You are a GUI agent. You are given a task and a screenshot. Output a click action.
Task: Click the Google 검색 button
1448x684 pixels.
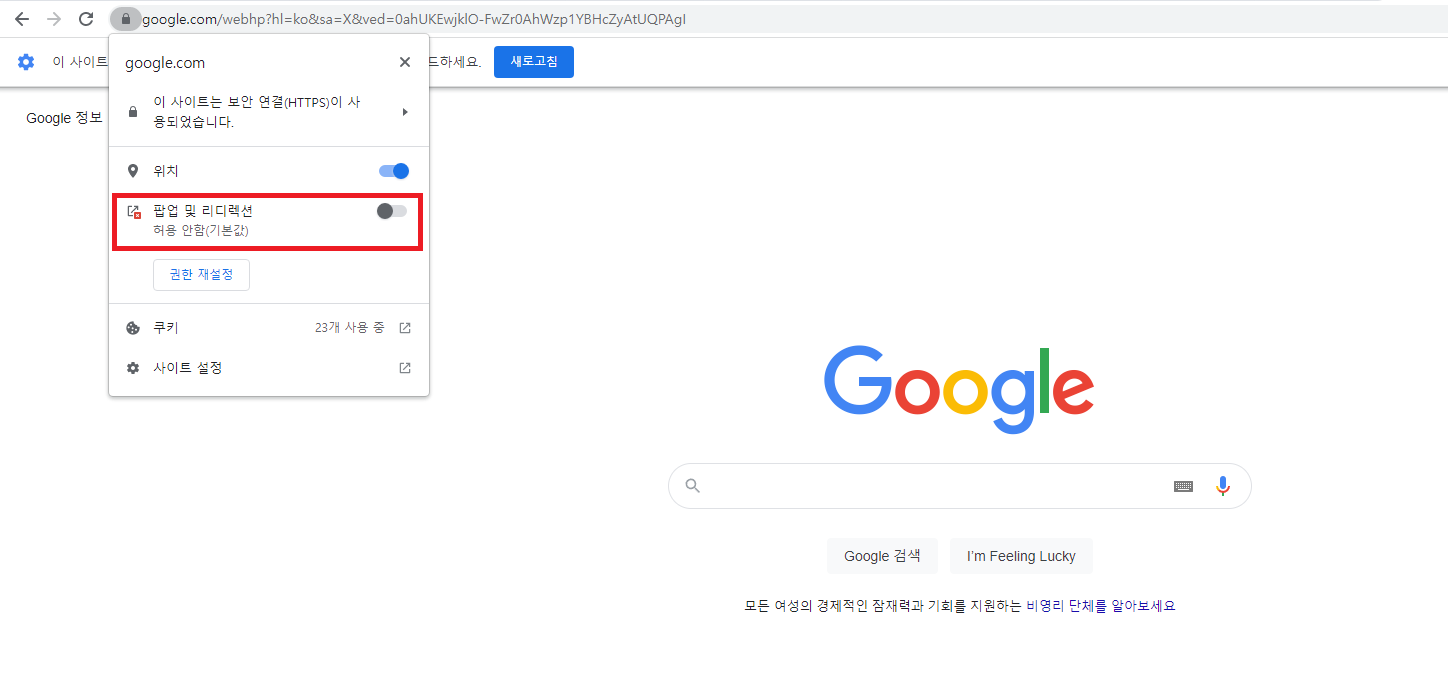[882, 556]
